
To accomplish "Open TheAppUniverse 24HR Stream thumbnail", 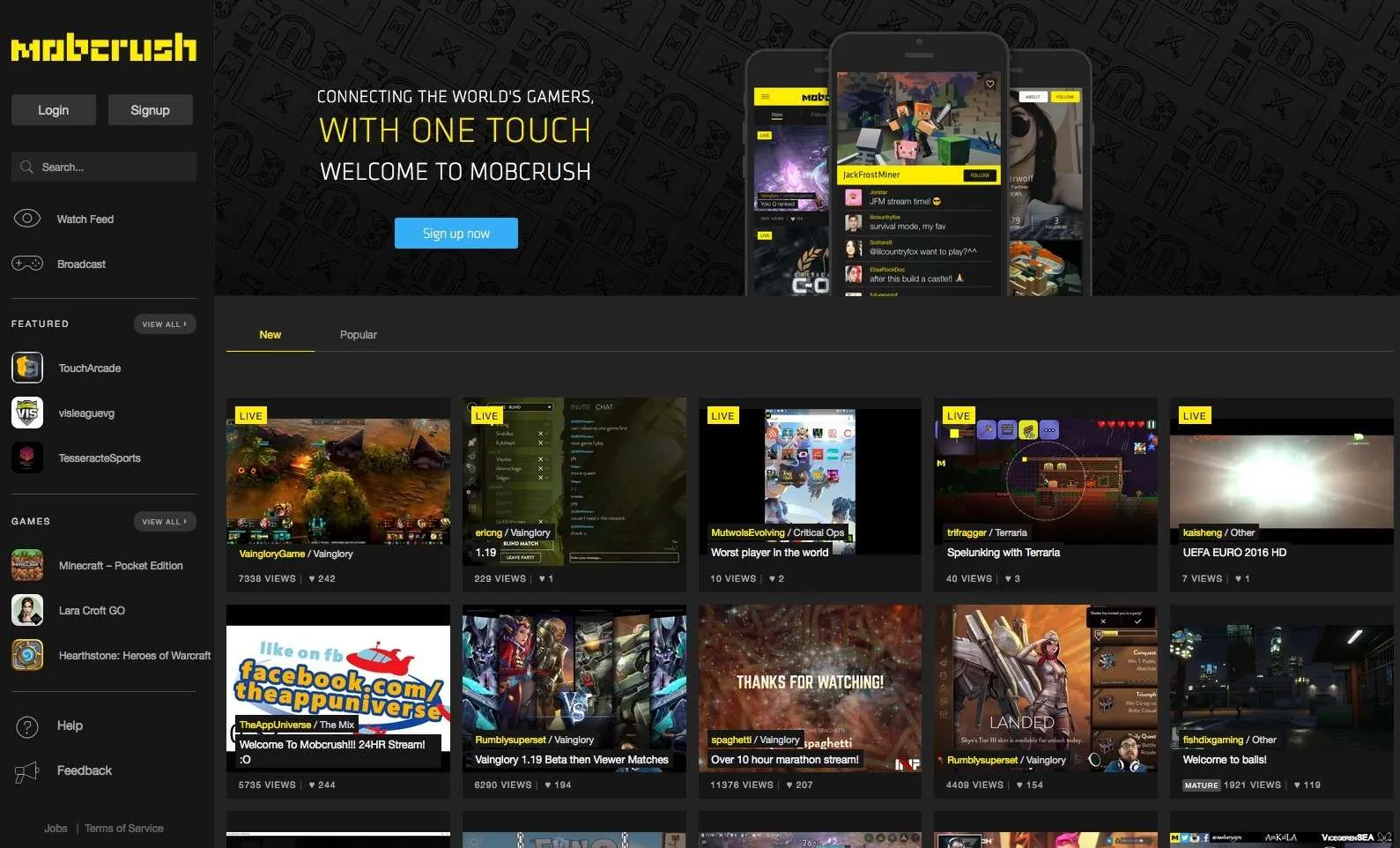I will pyautogui.click(x=338, y=688).
